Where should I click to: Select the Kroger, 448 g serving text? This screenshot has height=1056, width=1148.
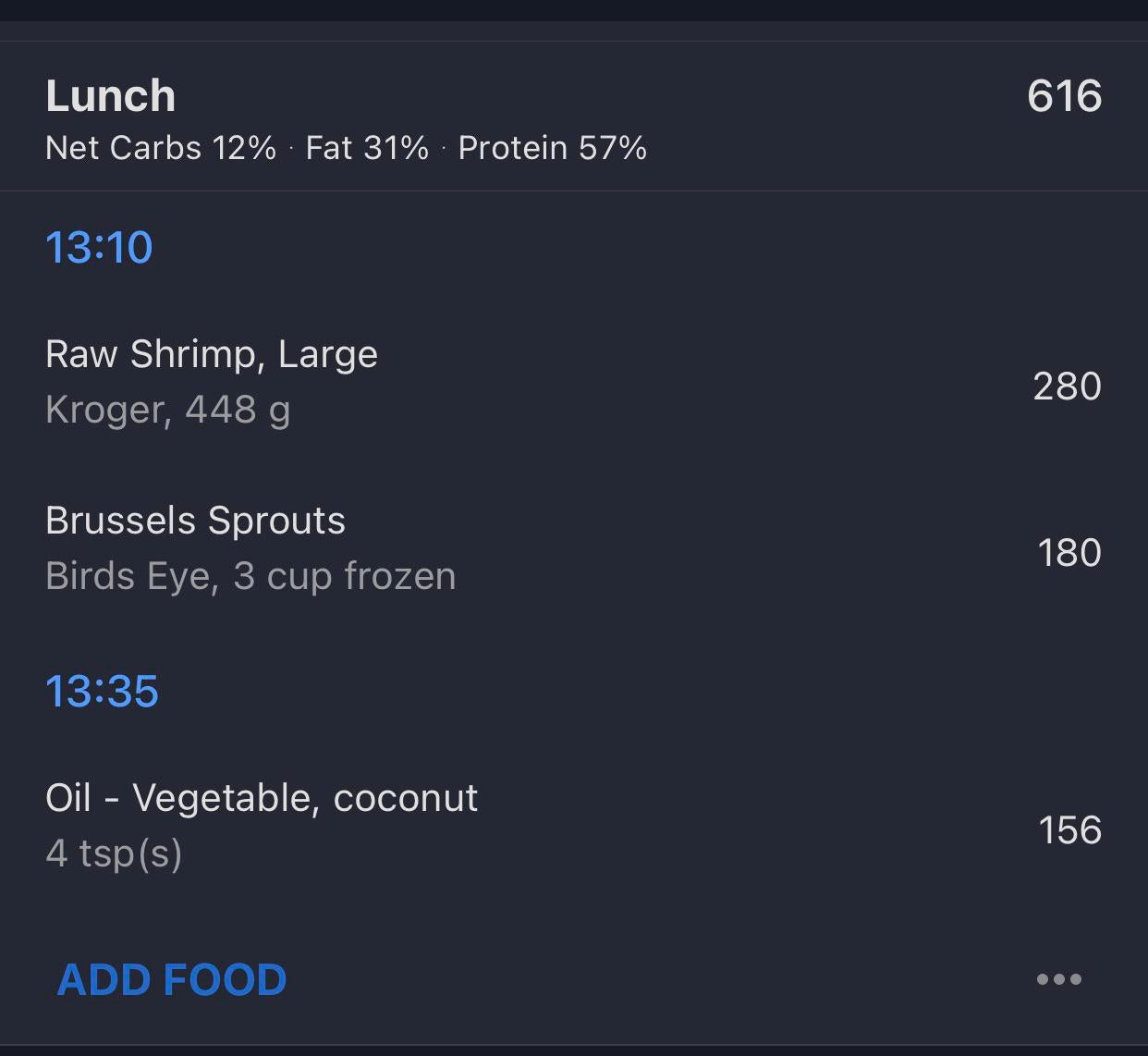click(168, 410)
